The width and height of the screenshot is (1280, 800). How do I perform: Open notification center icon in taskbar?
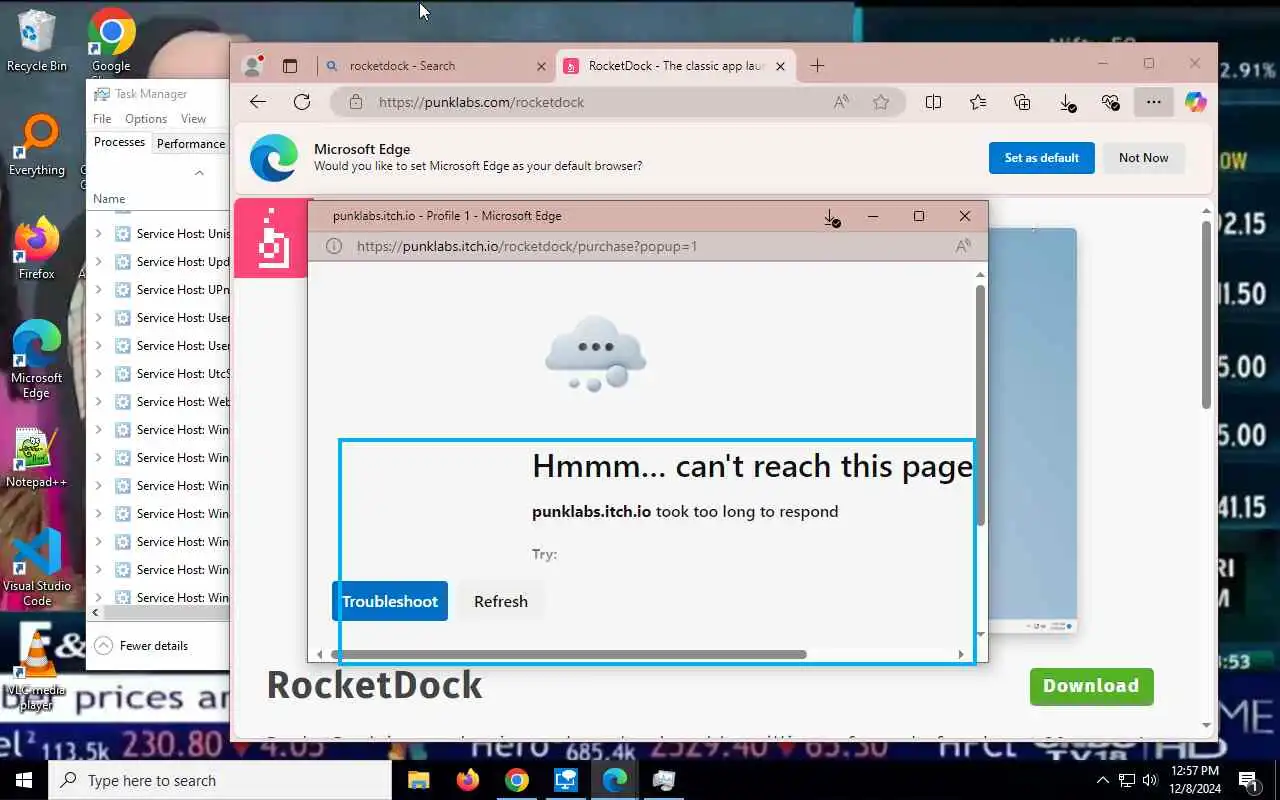click(x=1248, y=780)
